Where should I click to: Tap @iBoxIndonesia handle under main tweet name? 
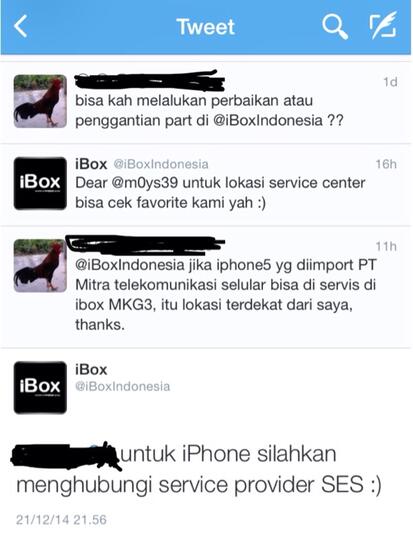point(123,386)
